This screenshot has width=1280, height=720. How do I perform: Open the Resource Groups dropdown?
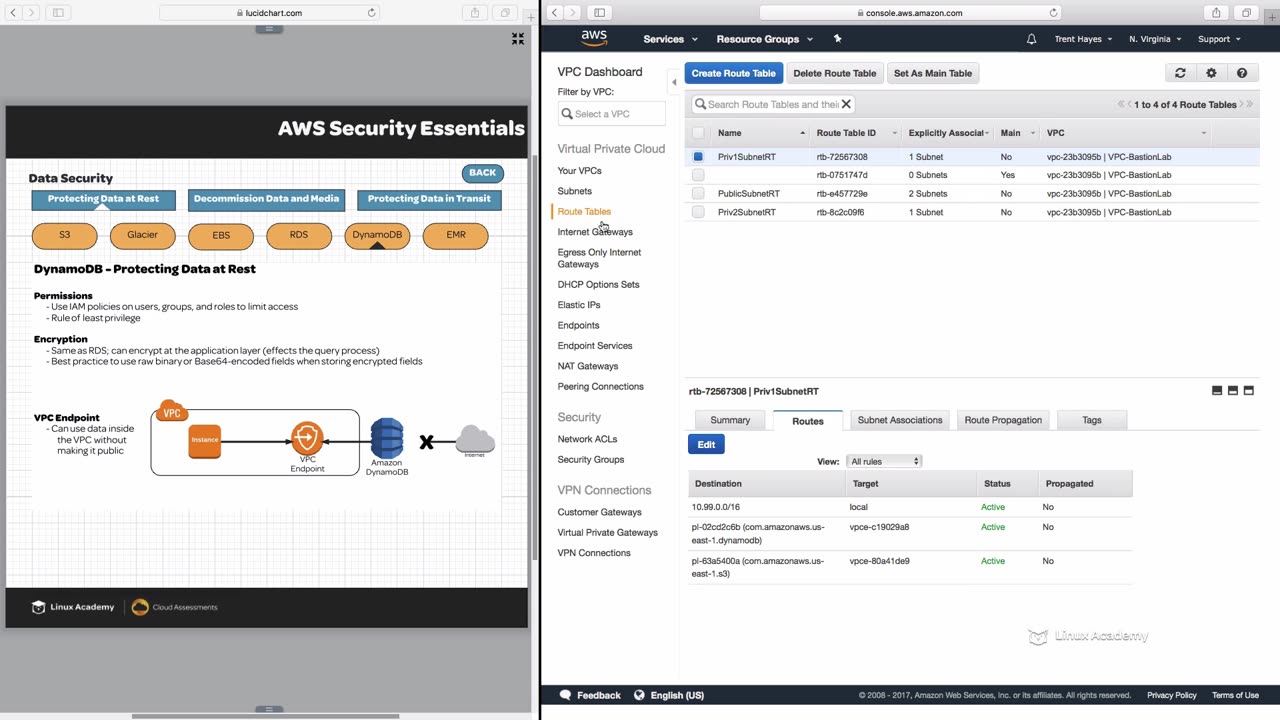[764, 39]
